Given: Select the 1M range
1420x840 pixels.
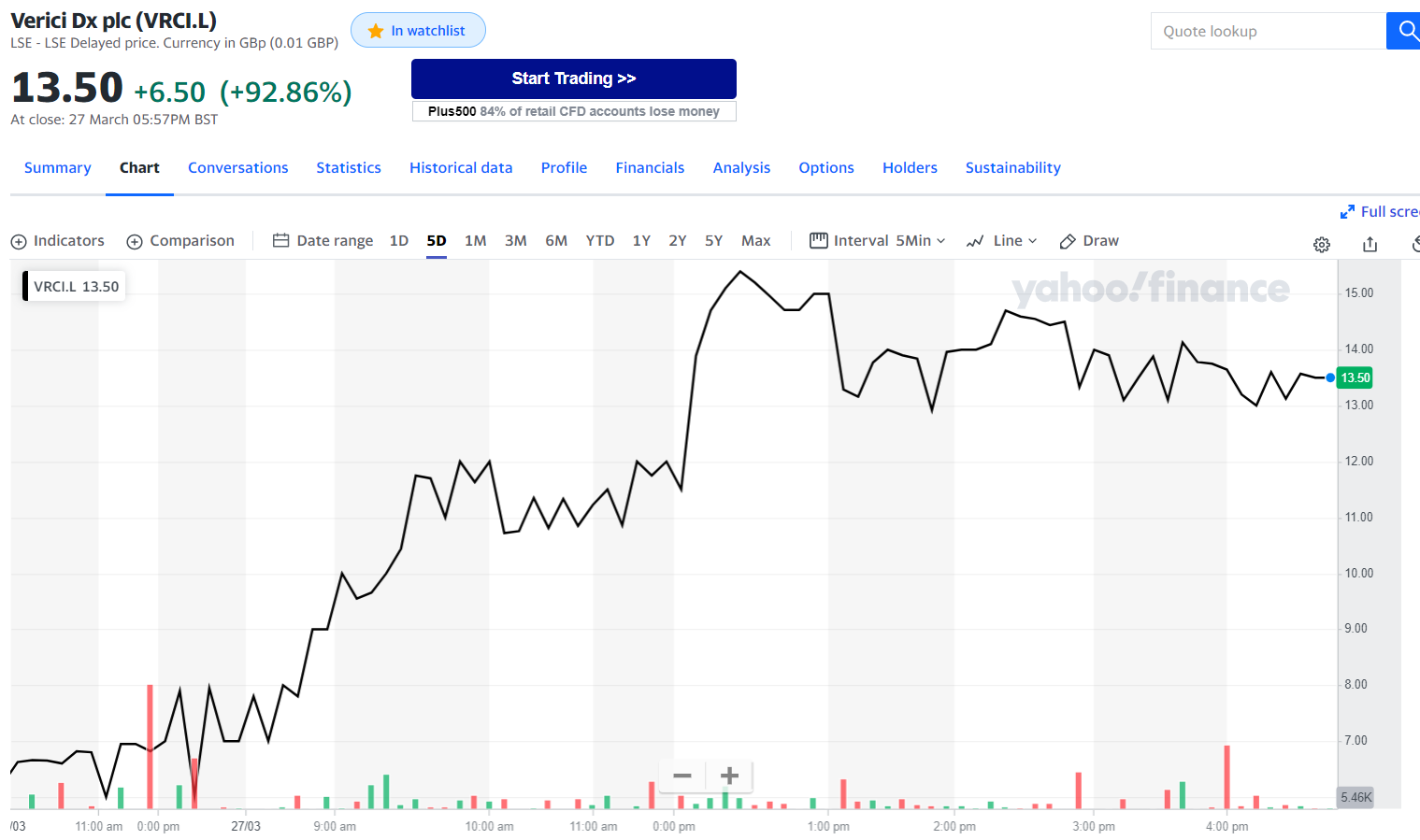Looking at the screenshot, I should point(476,240).
